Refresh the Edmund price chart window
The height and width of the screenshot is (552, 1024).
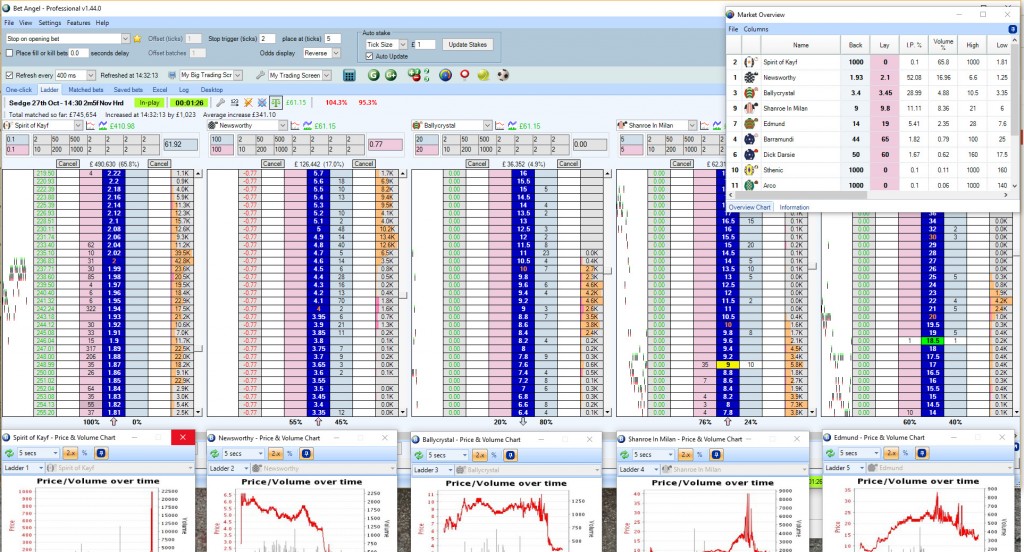(830, 453)
